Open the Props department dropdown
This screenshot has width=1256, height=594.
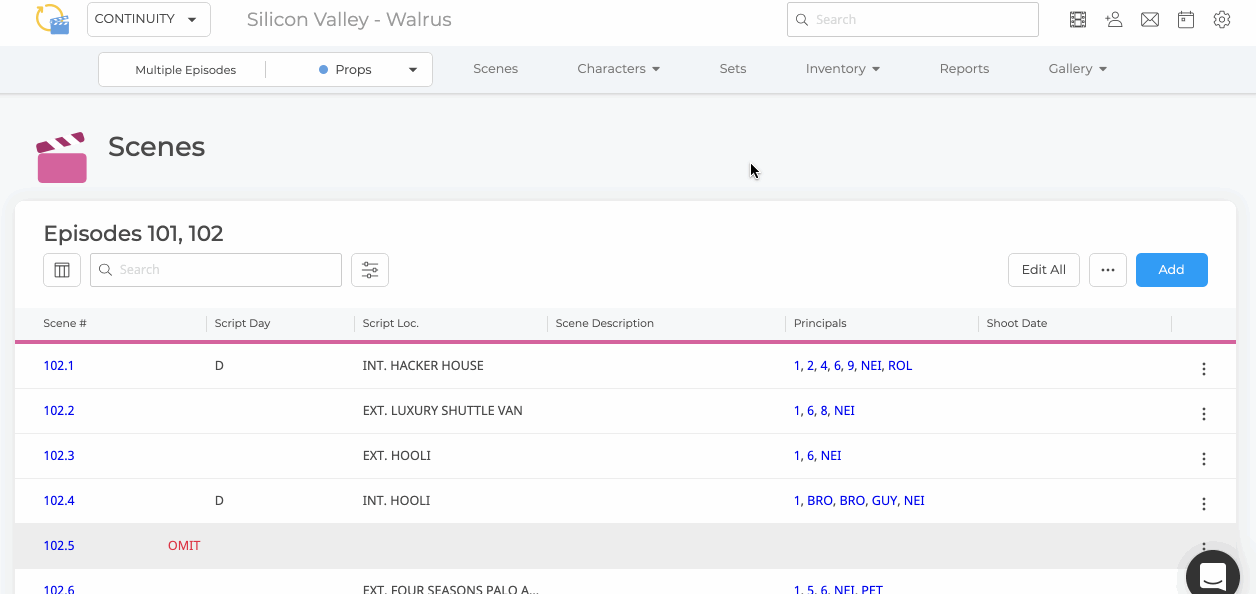coord(367,70)
